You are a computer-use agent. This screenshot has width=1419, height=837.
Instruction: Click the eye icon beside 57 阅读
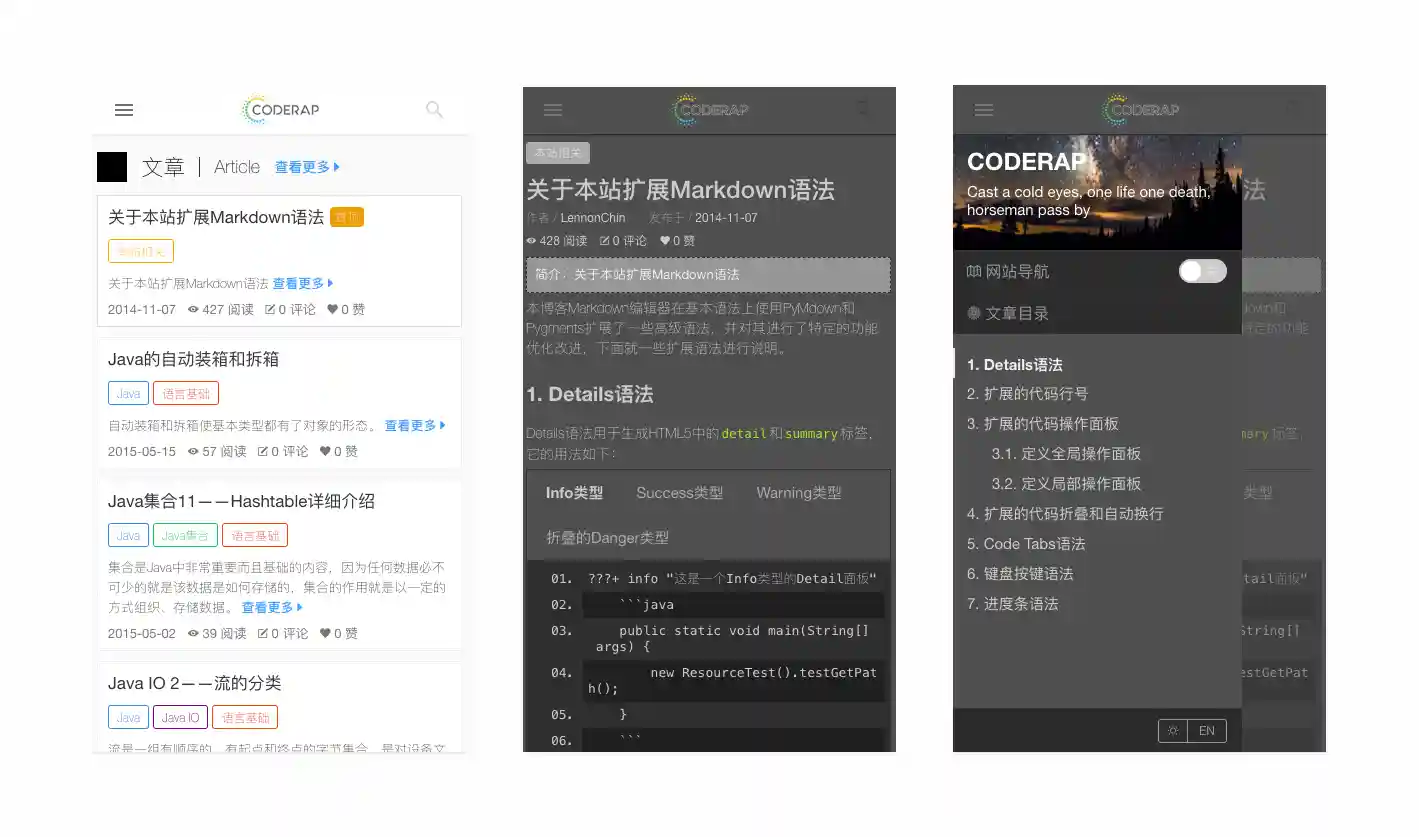[193, 452]
